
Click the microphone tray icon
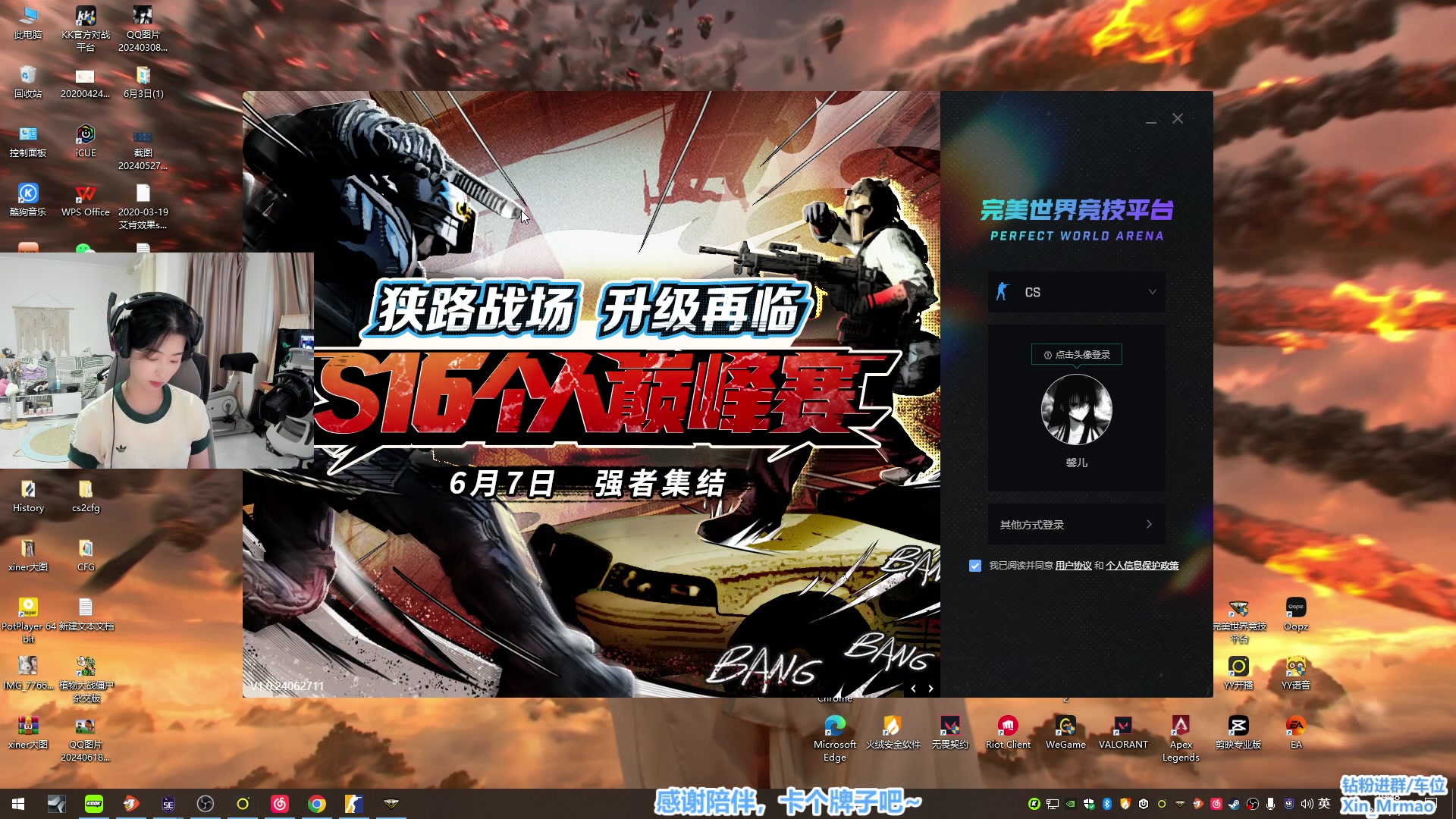[1270, 804]
